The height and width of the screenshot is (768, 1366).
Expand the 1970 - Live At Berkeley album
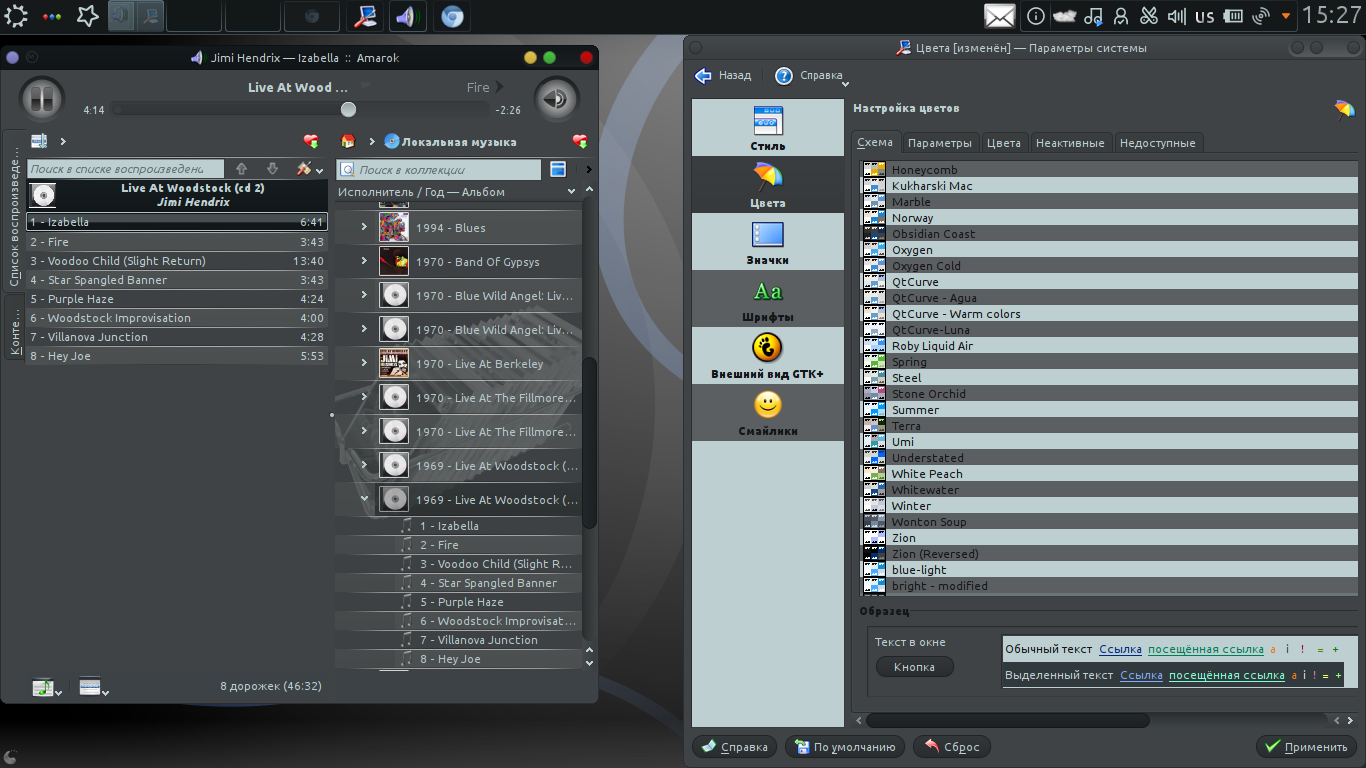365,364
